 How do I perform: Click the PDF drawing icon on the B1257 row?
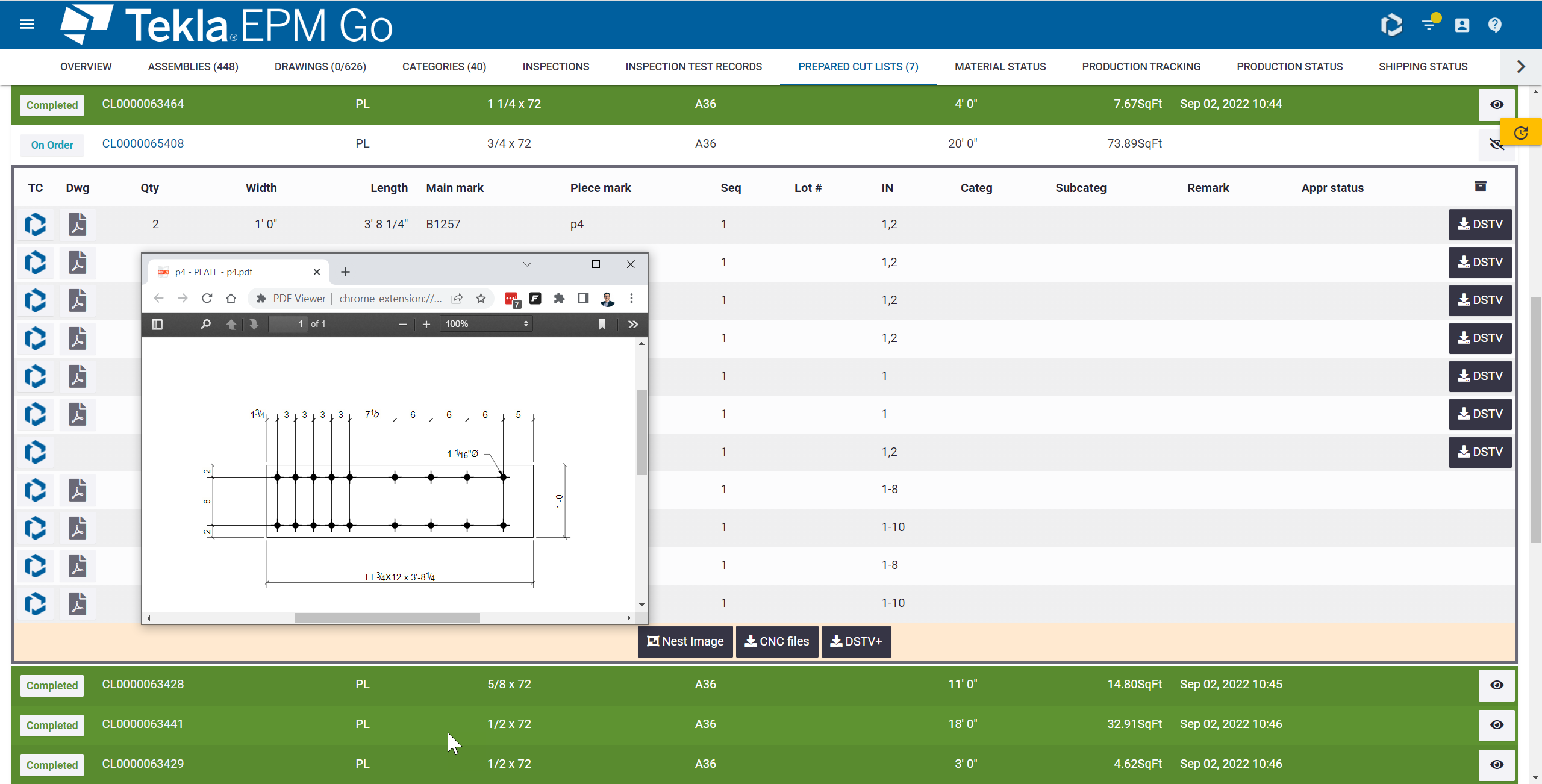77,224
